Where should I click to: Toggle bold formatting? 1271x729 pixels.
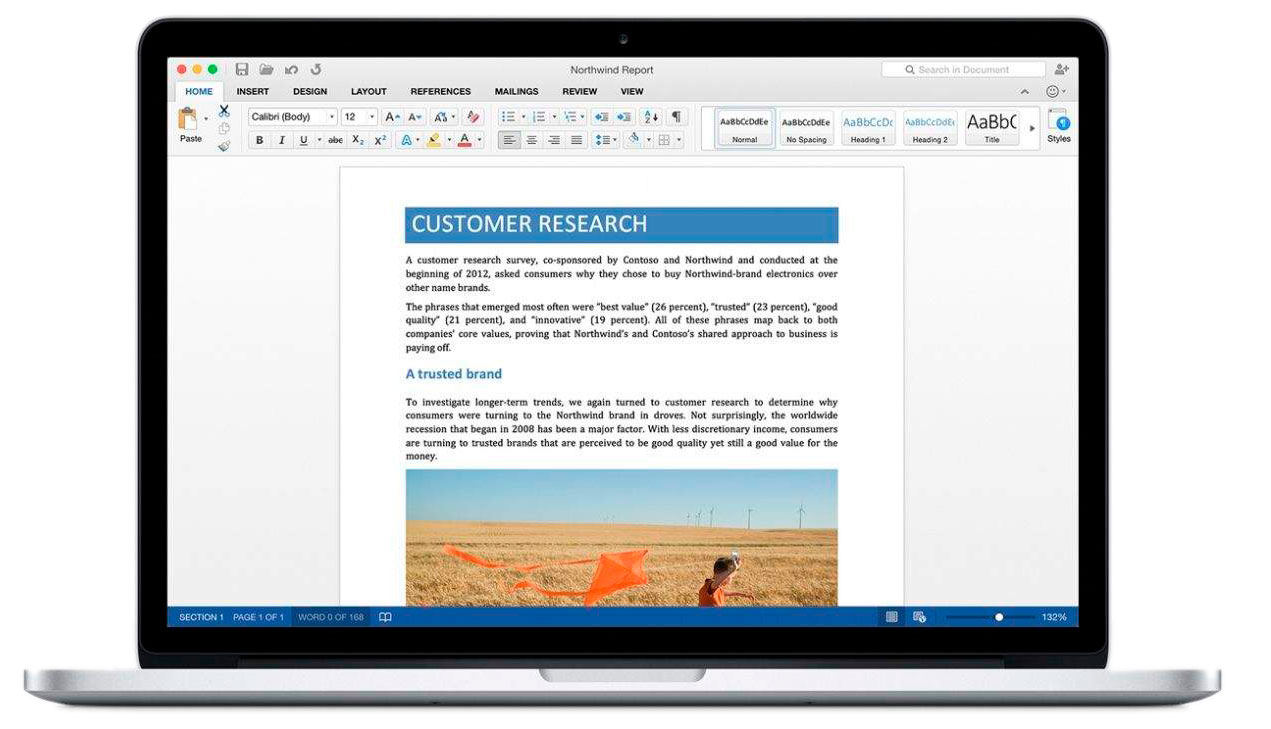[260, 140]
